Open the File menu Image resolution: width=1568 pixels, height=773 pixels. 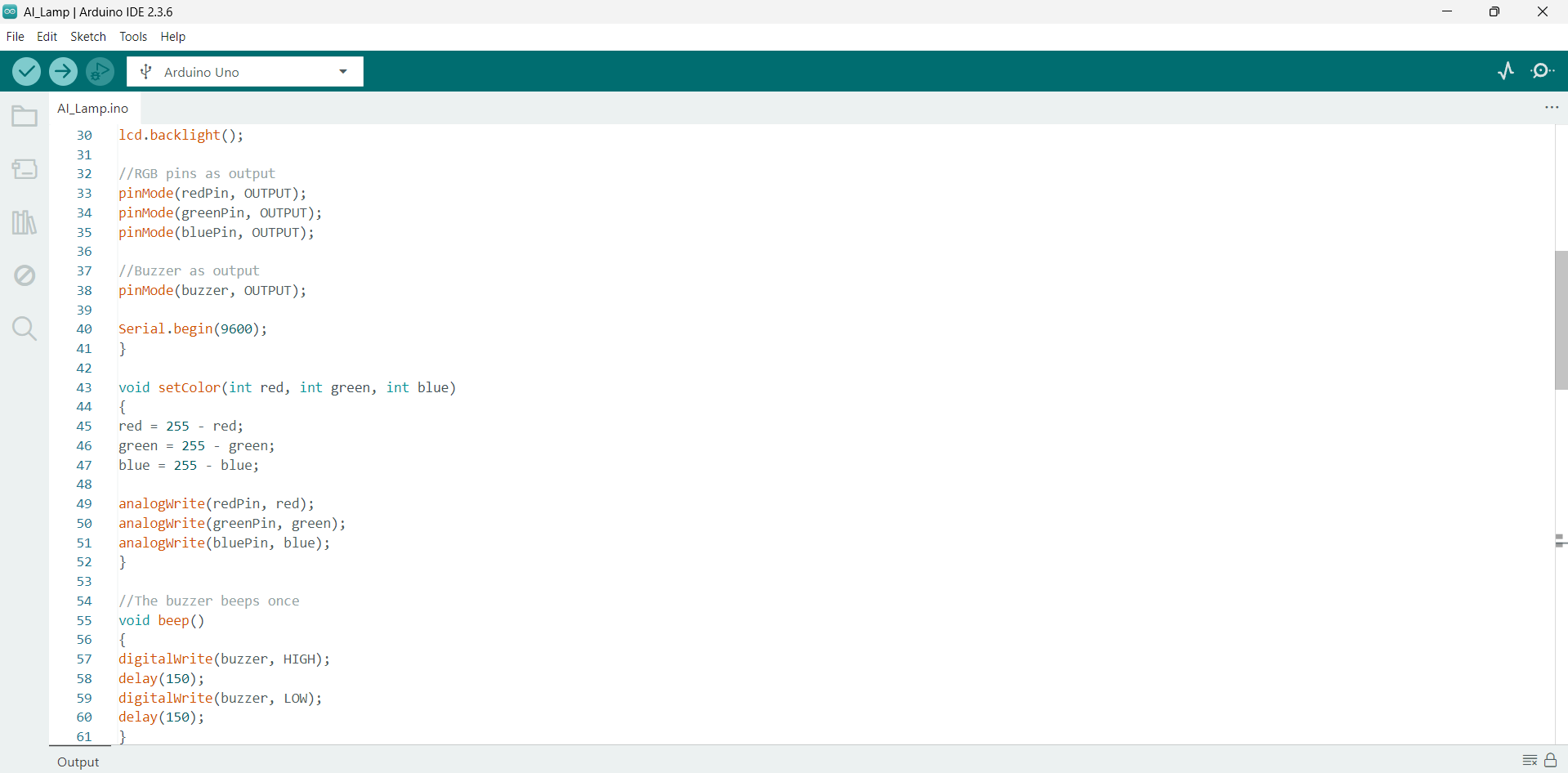point(16,37)
